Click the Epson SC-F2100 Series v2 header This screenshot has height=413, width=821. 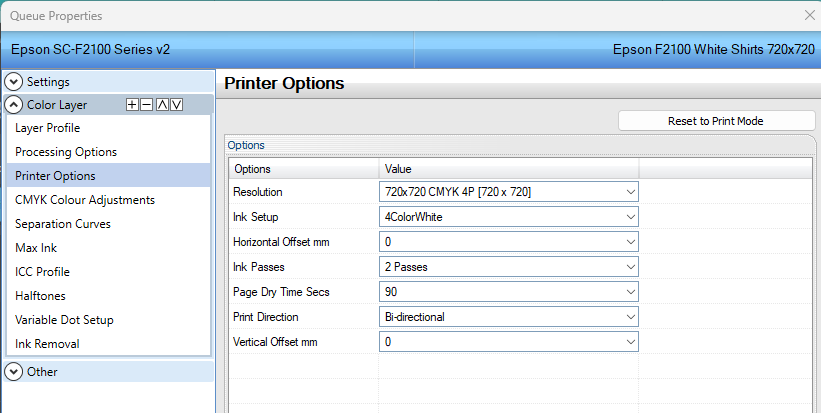coord(91,50)
